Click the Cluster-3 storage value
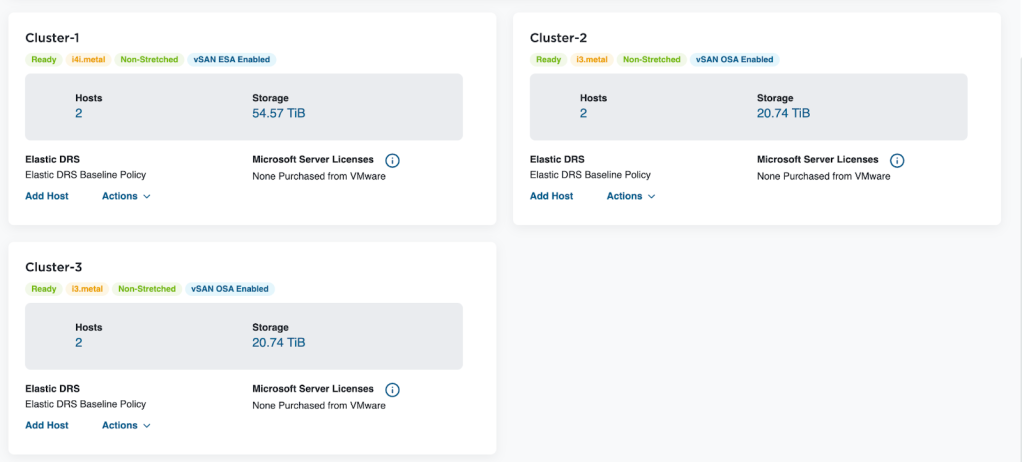1022x462 pixels. coord(279,343)
